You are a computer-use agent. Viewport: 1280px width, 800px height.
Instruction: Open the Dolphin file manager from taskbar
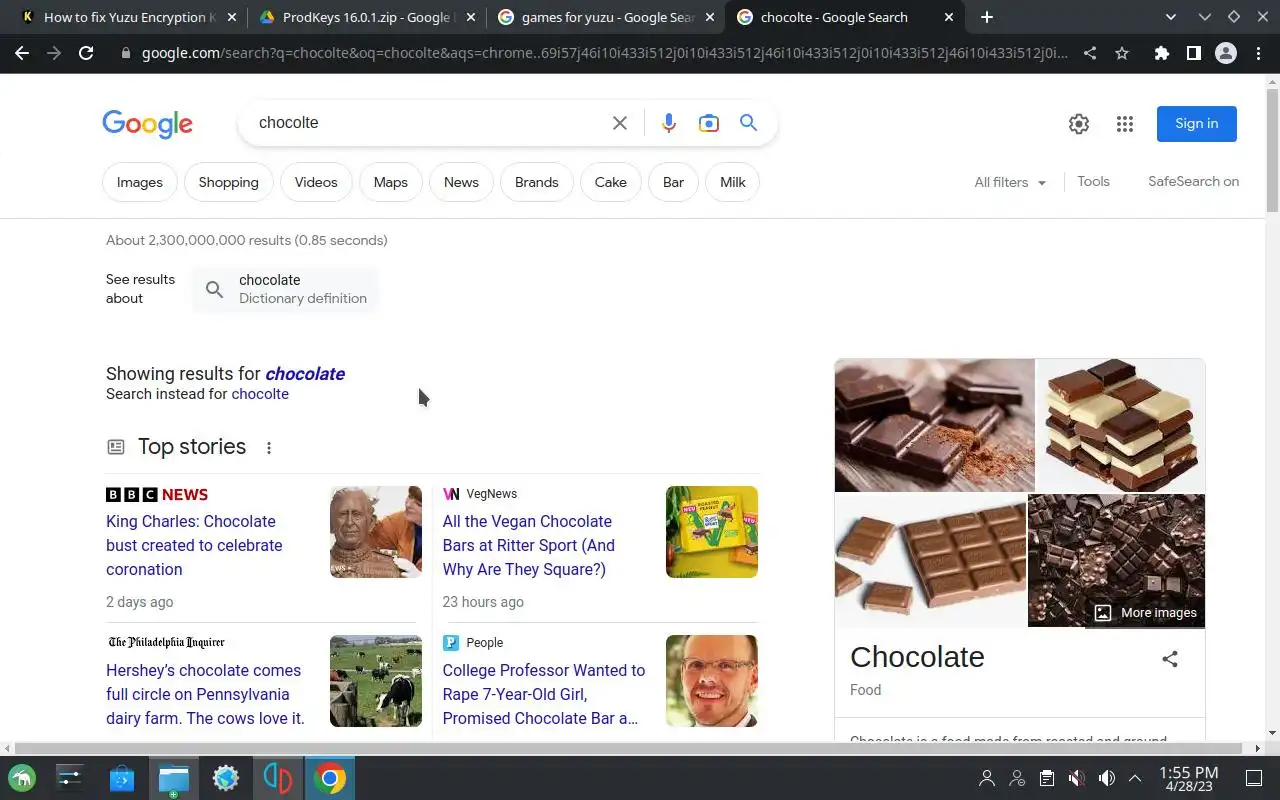[174, 778]
